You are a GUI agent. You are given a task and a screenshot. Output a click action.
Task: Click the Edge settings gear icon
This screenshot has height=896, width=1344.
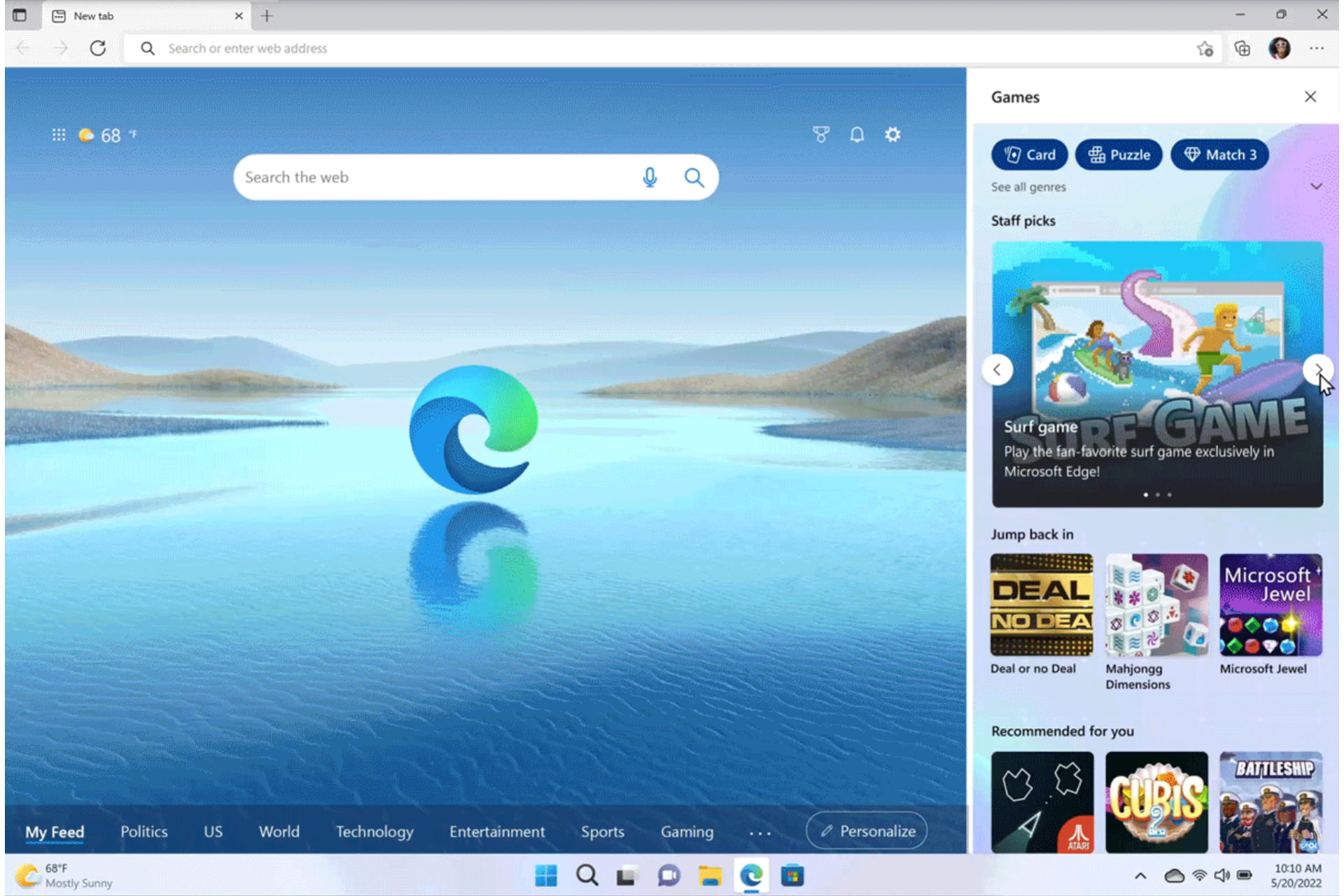[x=894, y=135]
